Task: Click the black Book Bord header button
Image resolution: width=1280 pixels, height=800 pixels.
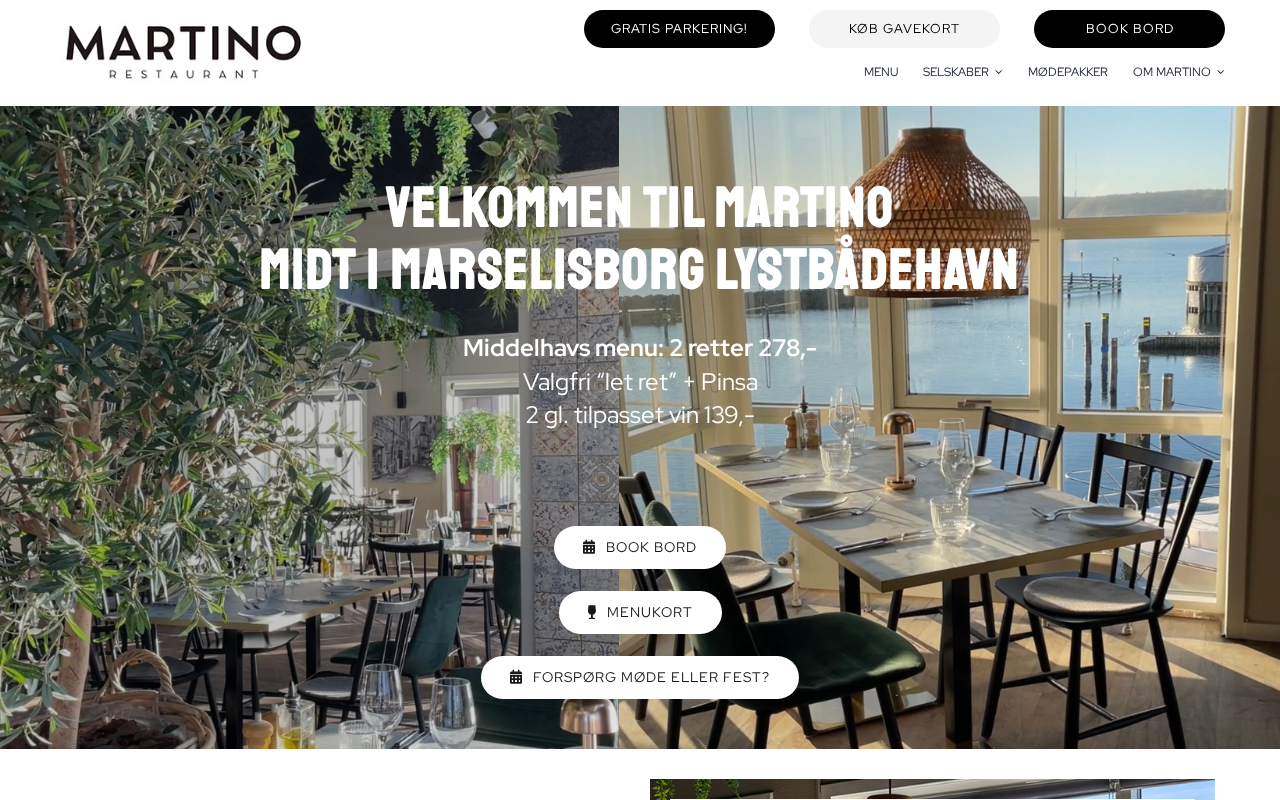Action: click(1129, 29)
